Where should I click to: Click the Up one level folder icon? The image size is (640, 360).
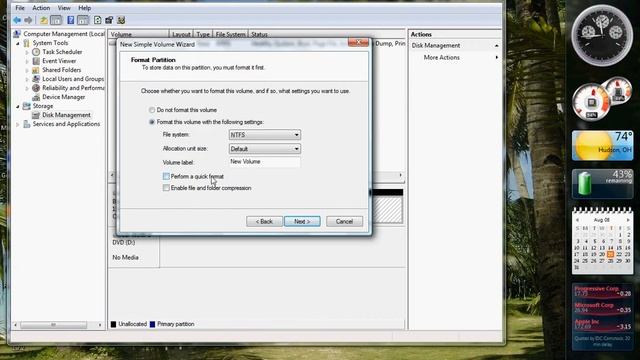coord(43,20)
